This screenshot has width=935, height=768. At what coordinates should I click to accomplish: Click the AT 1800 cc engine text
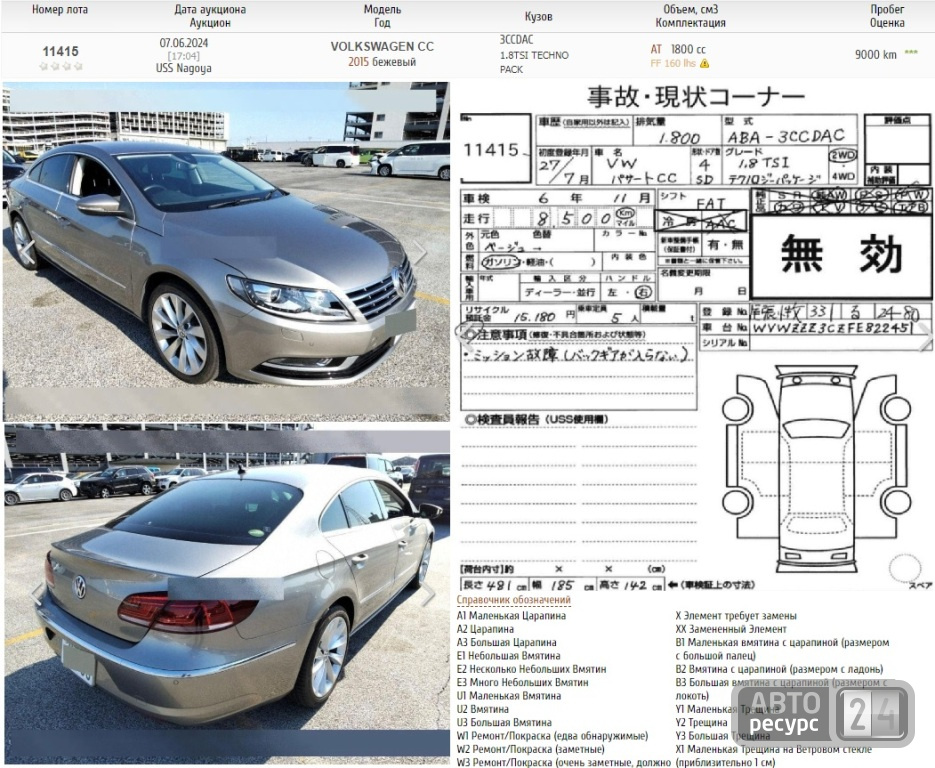(x=678, y=49)
